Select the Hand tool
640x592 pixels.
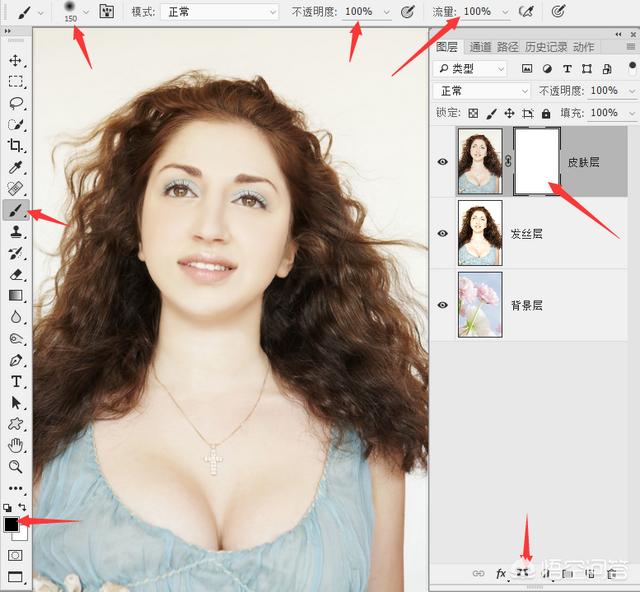[x=16, y=445]
